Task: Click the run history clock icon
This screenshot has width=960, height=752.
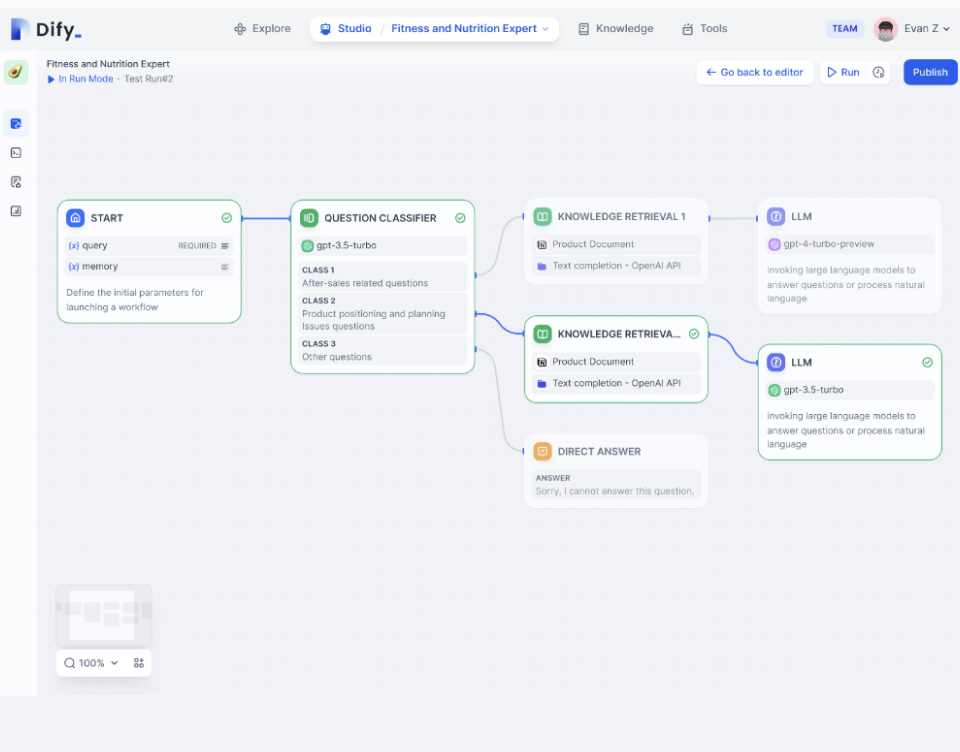Action: (879, 72)
